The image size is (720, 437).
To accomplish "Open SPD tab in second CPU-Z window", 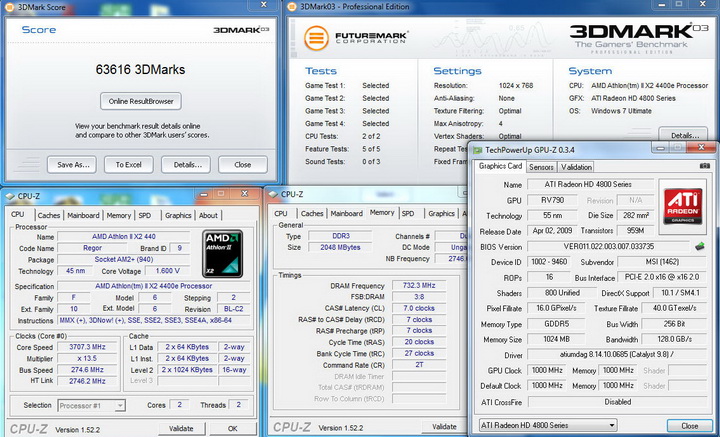I will [x=408, y=213].
